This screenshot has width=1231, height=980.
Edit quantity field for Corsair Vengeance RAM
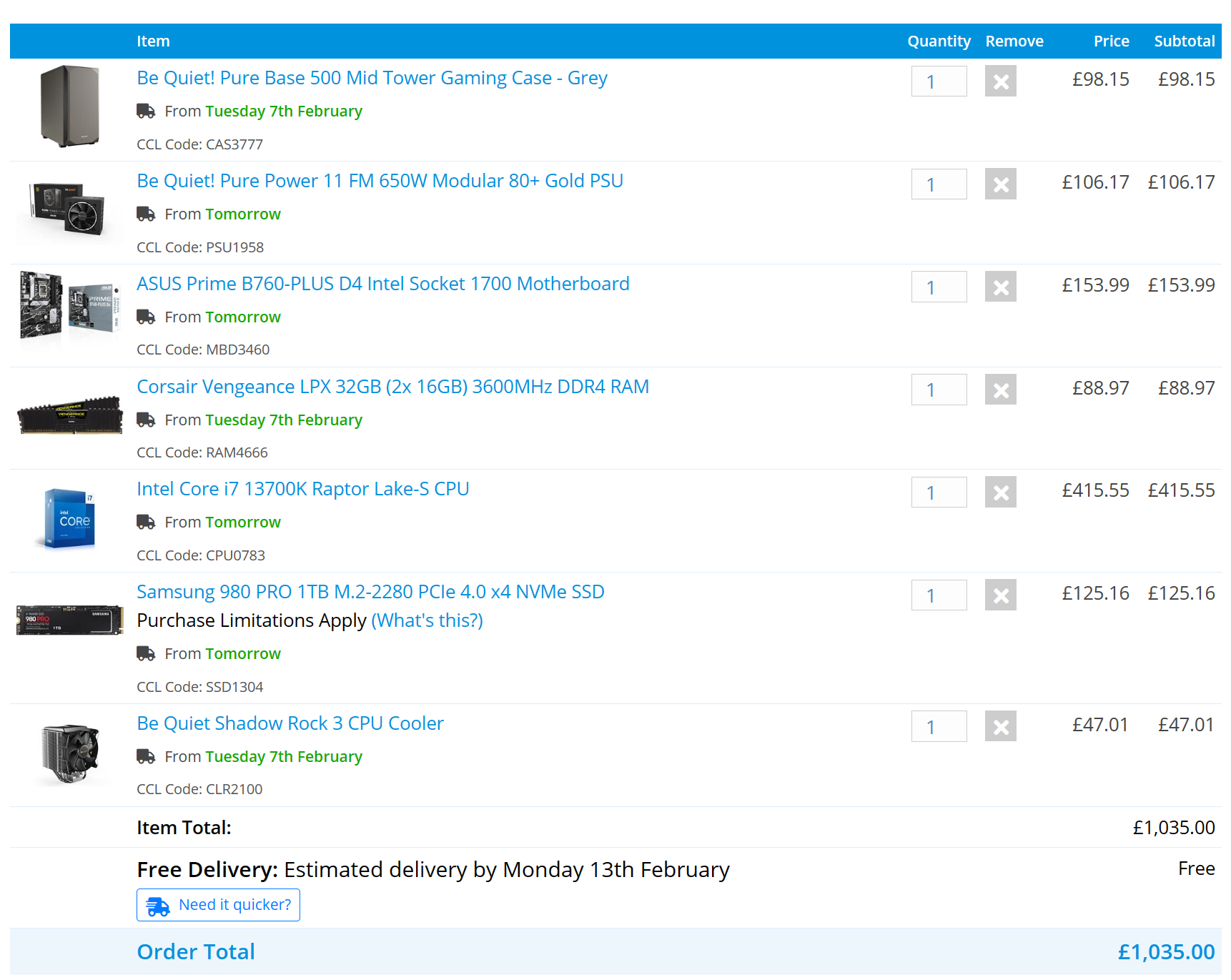939,390
